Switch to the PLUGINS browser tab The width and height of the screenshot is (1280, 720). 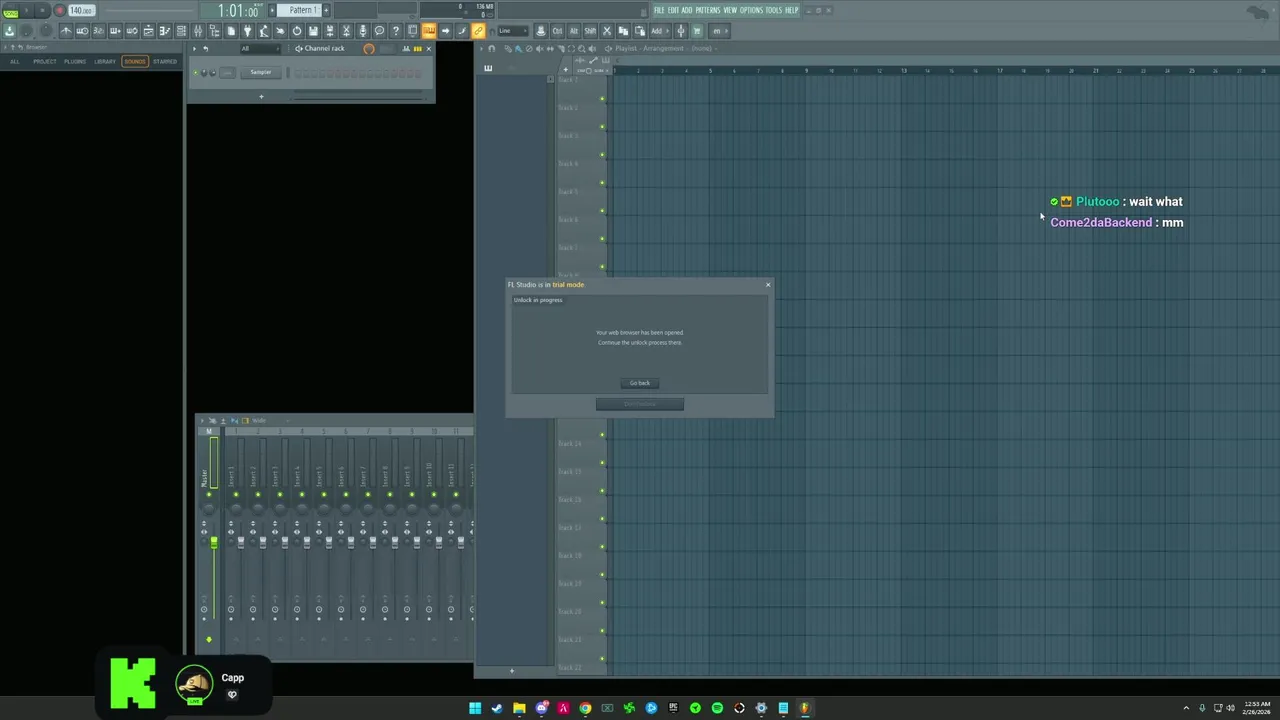pyautogui.click(x=75, y=61)
